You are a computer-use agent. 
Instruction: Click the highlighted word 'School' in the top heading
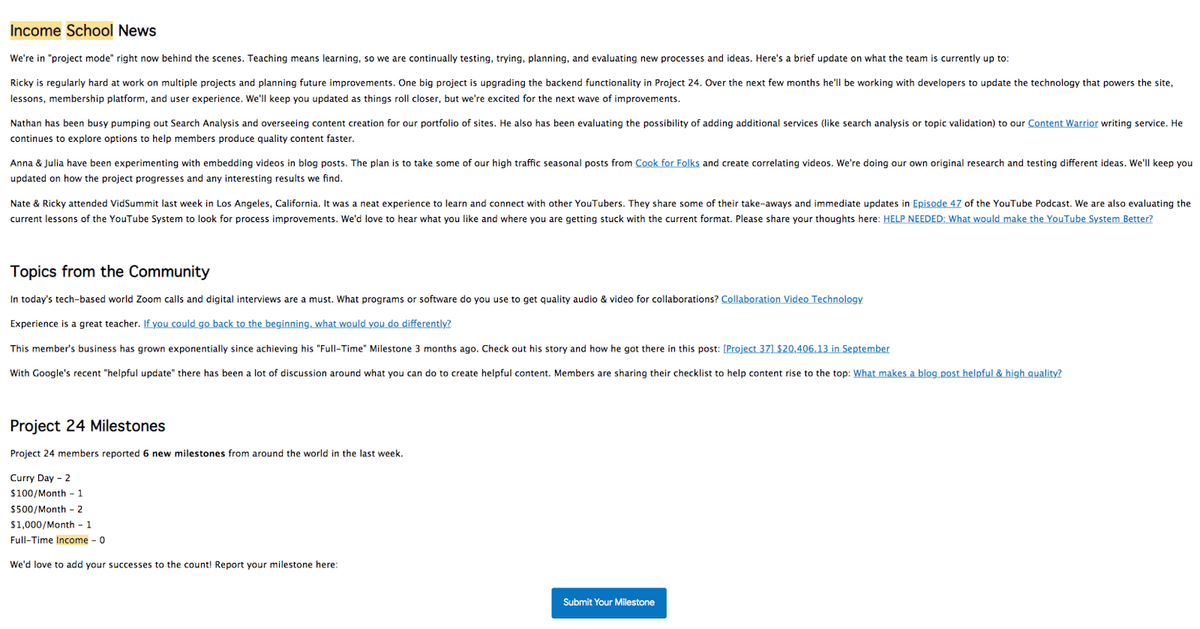point(89,31)
